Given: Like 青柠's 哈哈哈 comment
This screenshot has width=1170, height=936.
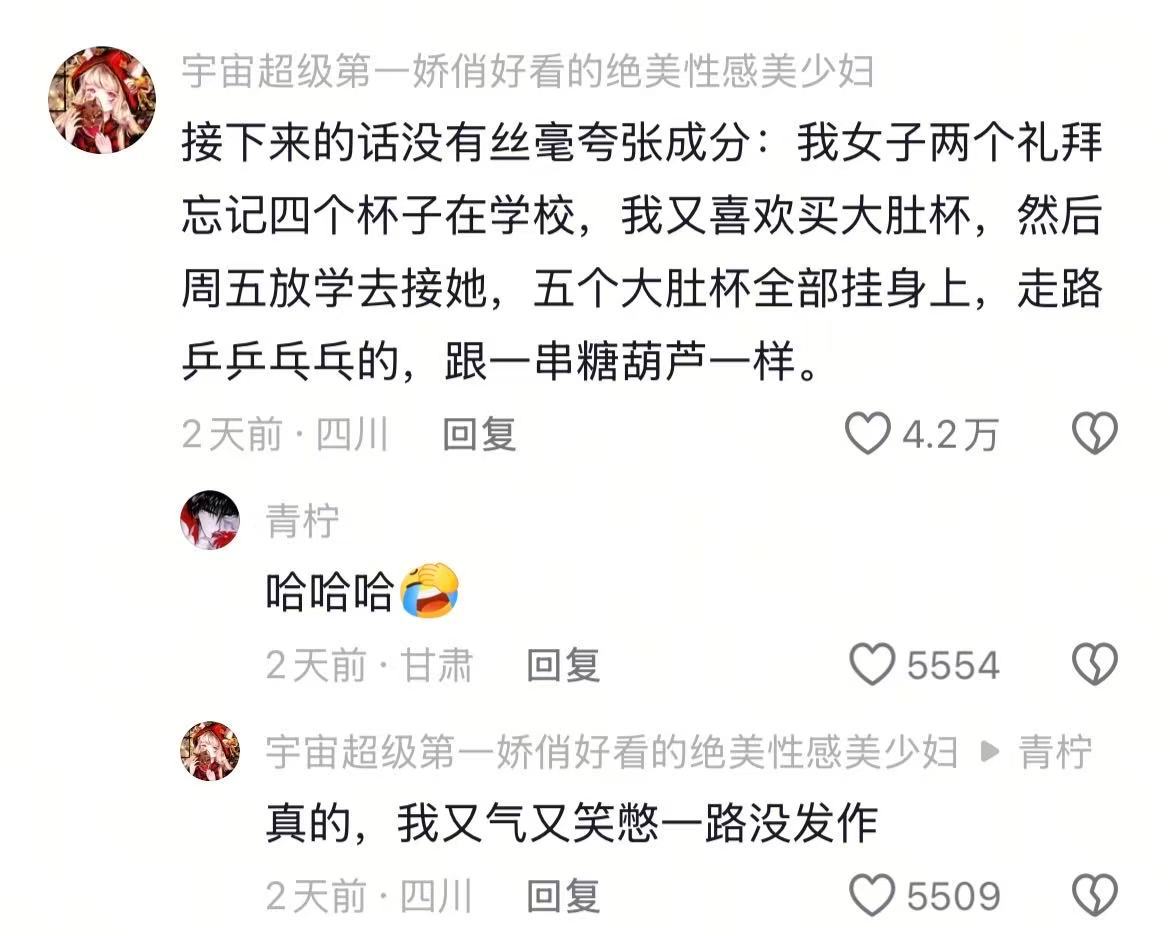Looking at the screenshot, I should (x=872, y=664).
